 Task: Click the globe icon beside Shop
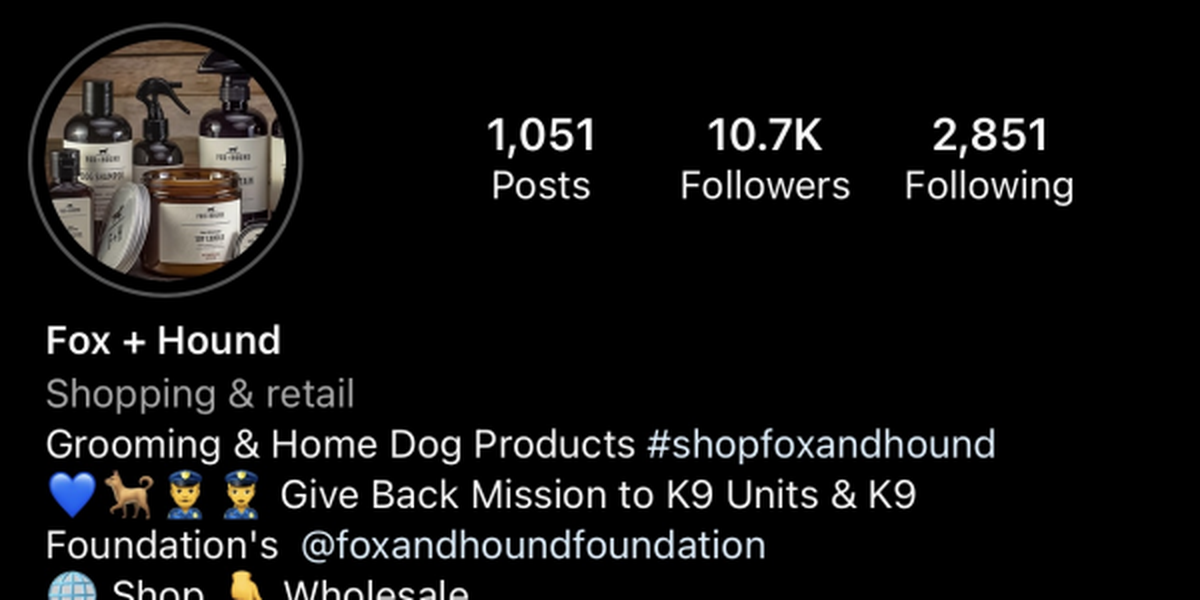coord(71,589)
